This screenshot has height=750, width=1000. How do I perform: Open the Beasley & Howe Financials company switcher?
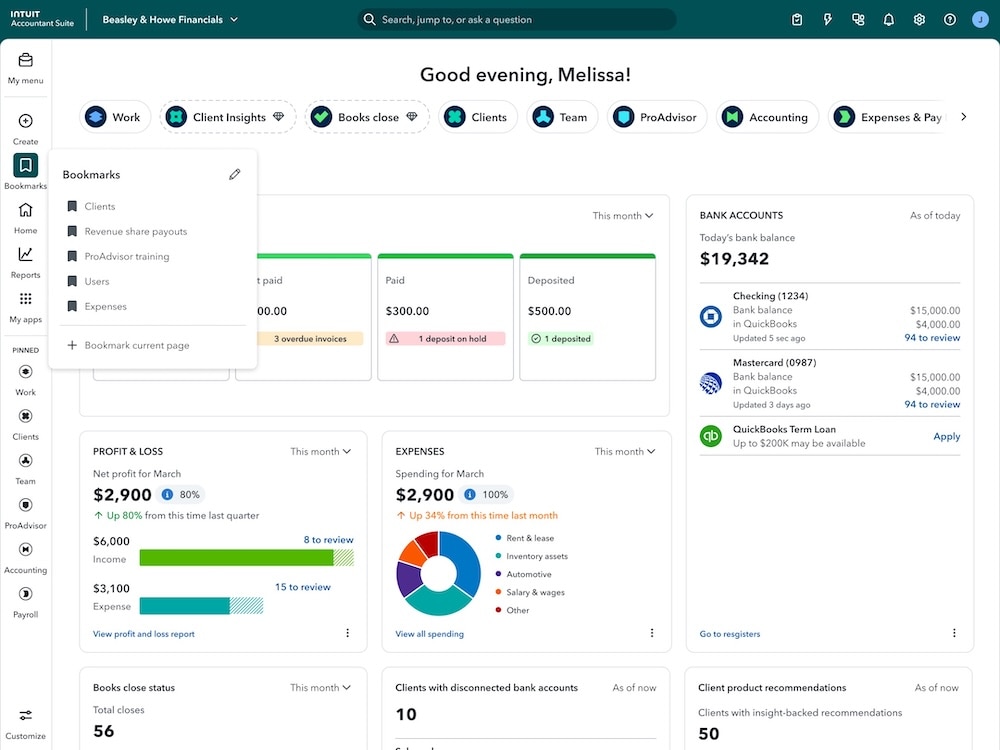pyautogui.click(x=170, y=18)
